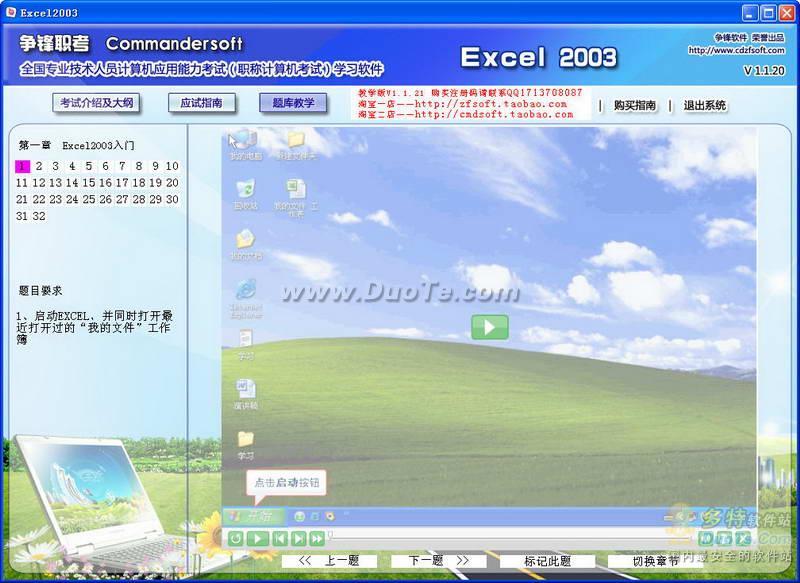Select question number 11
Screen dimensions: 800x583
tap(22, 183)
